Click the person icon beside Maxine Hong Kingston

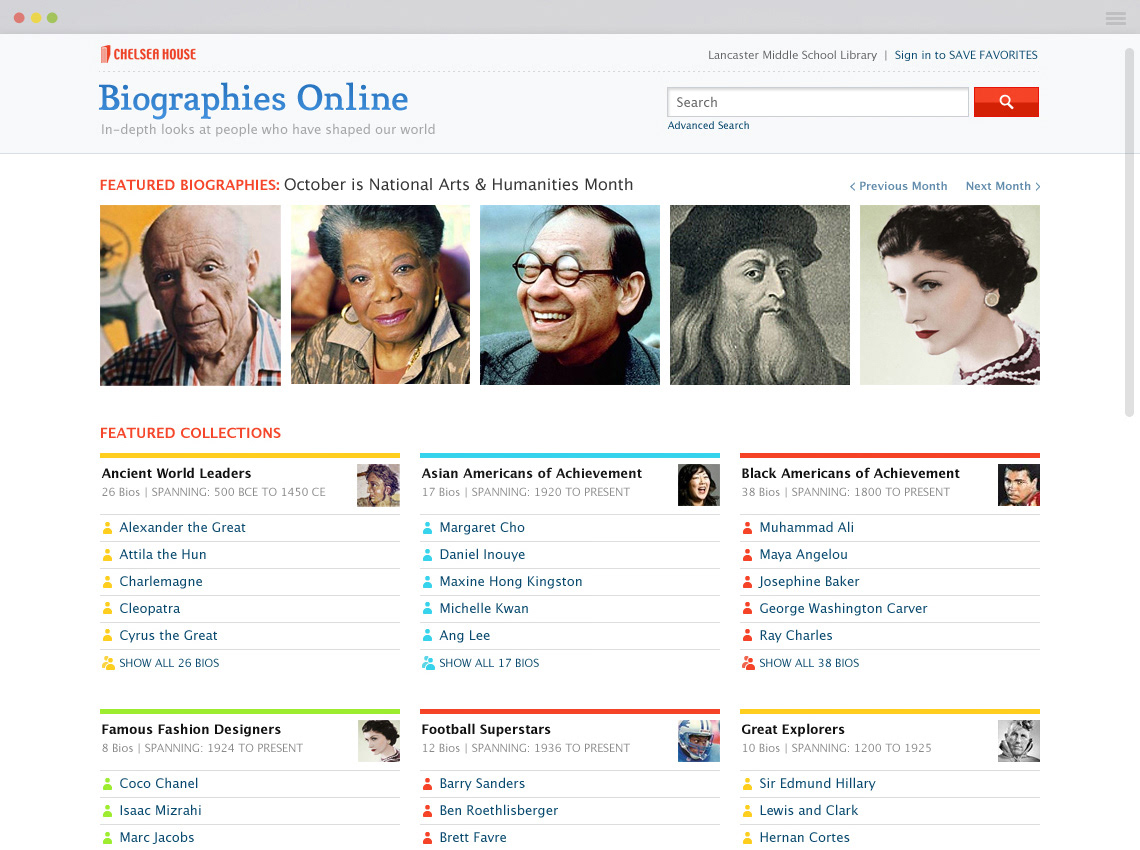pyautogui.click(x=428, y=582)
